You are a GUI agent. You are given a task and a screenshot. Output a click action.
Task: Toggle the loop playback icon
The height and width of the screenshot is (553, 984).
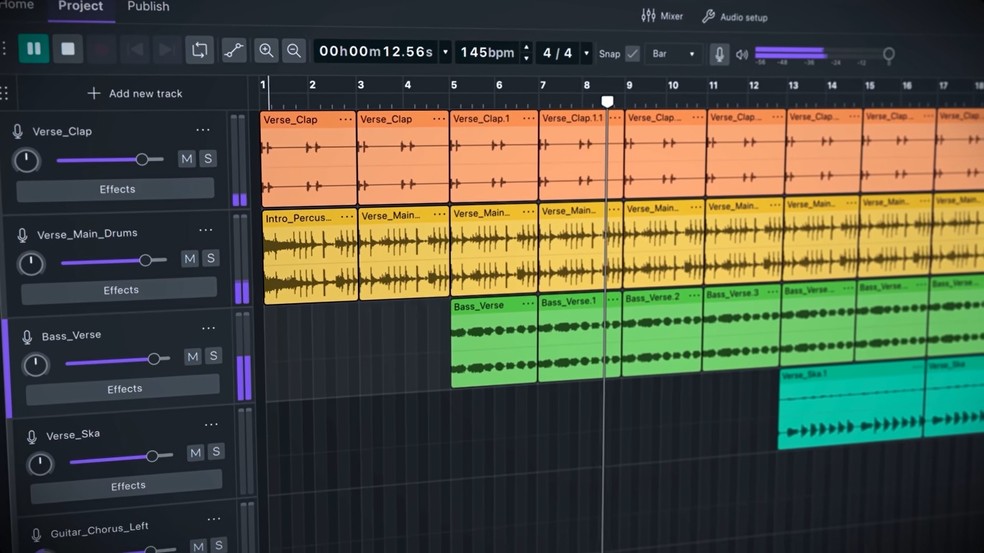(200, 50)
